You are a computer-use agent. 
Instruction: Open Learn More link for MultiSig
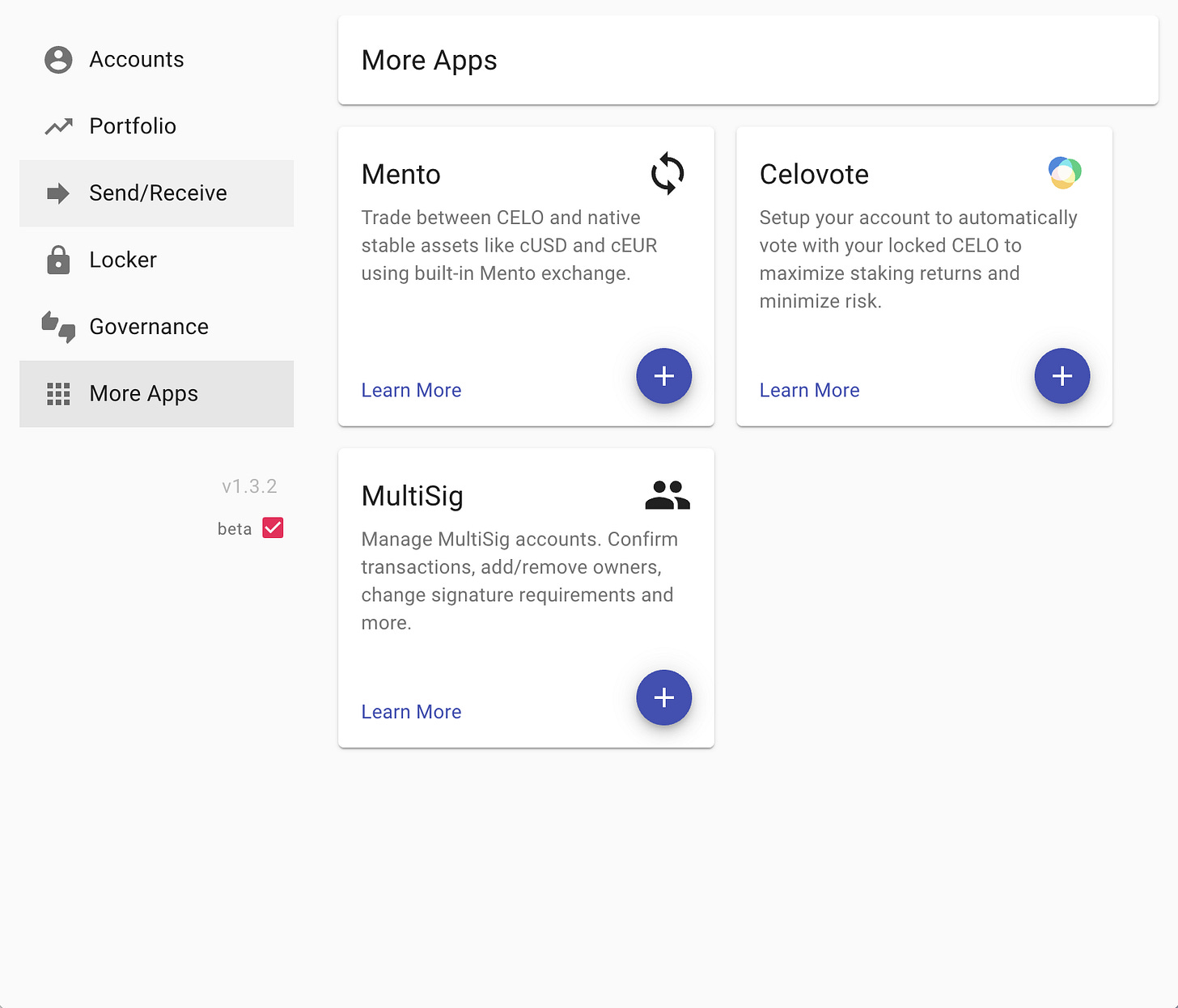tap(411, 712)
